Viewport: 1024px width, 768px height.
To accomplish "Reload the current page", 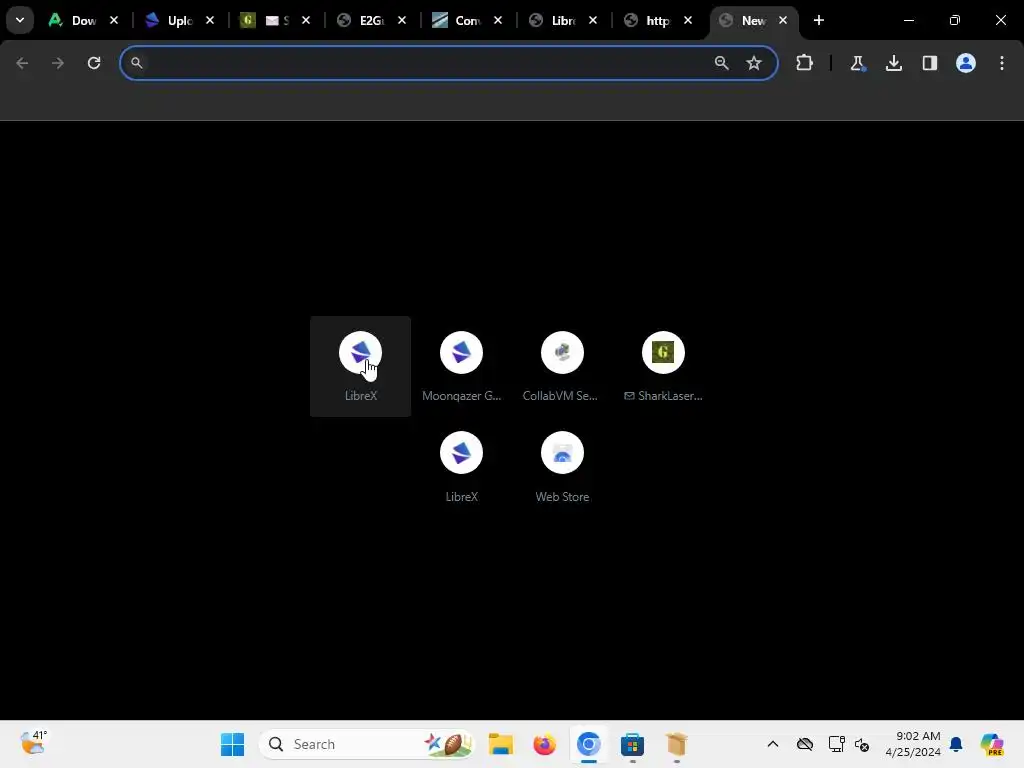I will [94, 63].
